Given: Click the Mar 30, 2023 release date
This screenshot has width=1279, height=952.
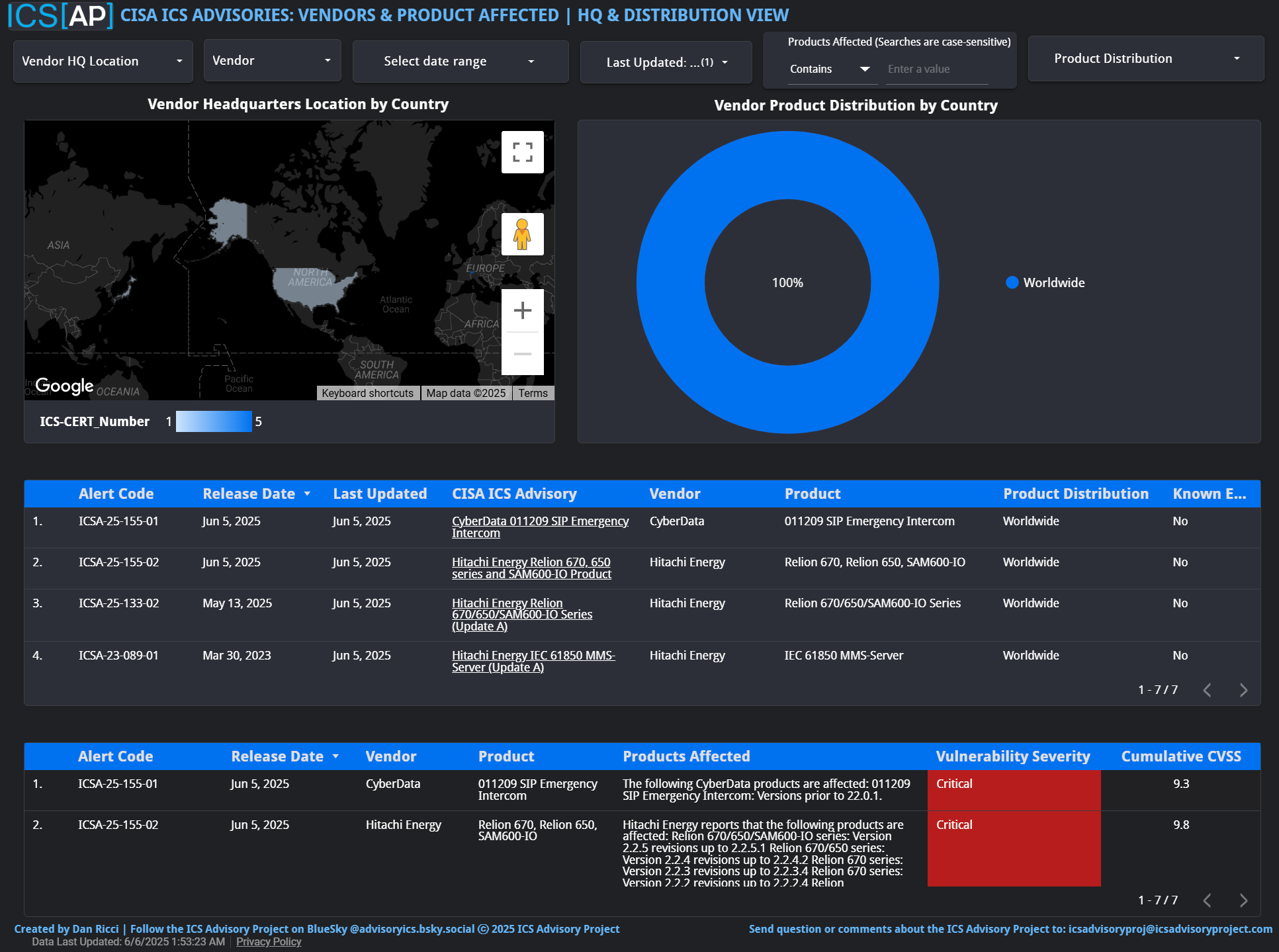Looking at the screenshot, I should tap(237, 656).
